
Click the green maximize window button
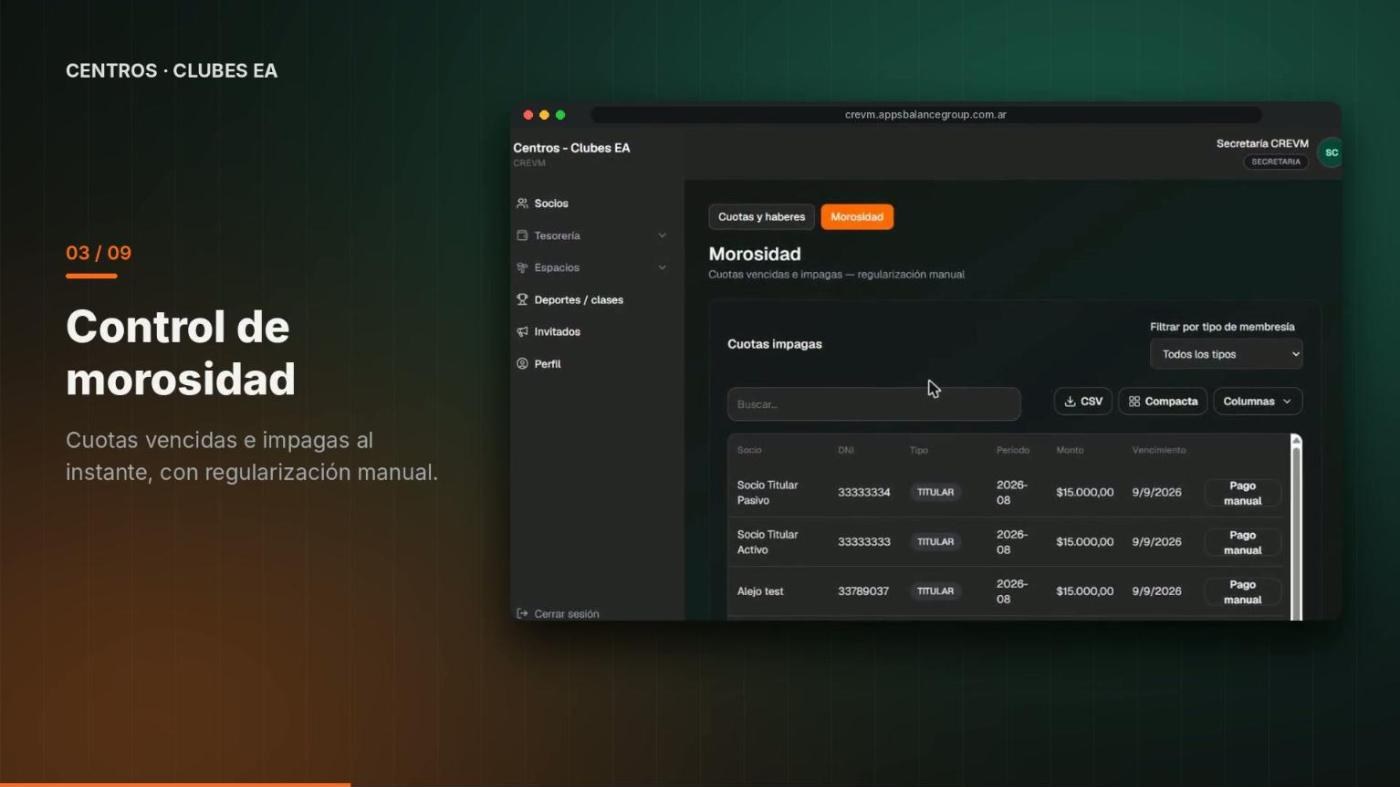click(560, 115)
